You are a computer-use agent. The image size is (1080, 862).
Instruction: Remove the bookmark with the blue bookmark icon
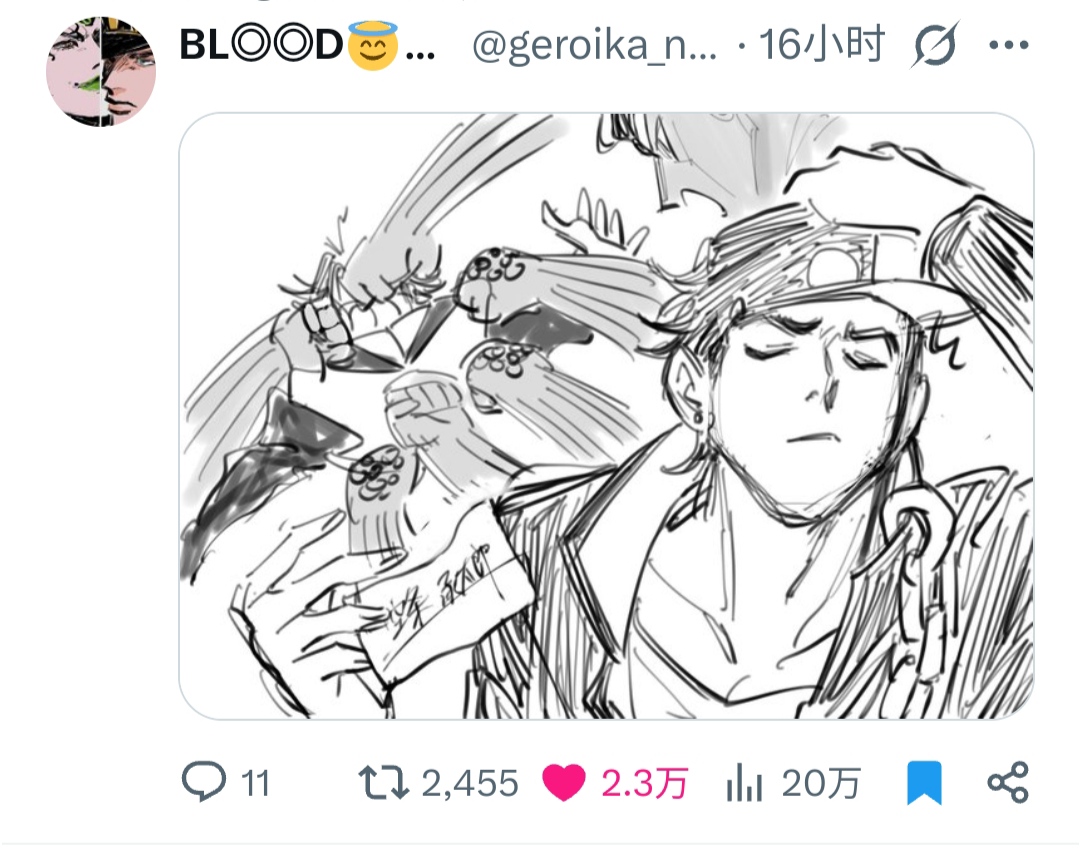pos(923,782)
